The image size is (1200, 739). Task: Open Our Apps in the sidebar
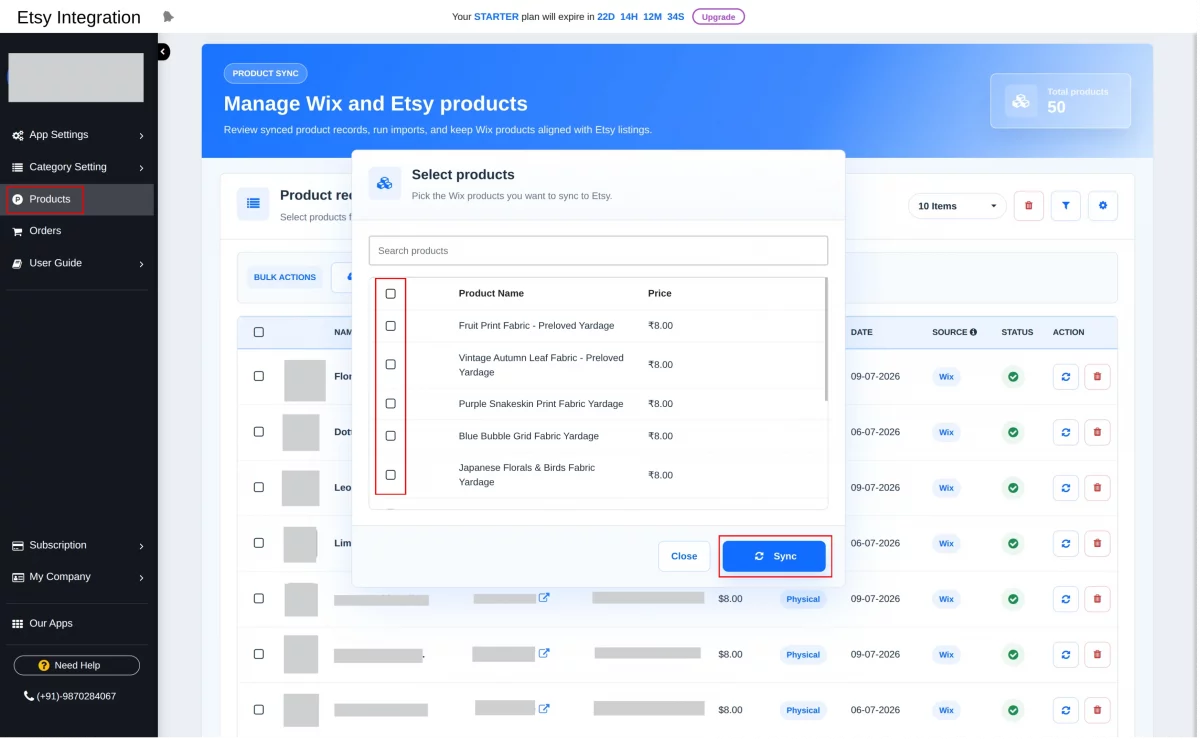pos(50,623)
